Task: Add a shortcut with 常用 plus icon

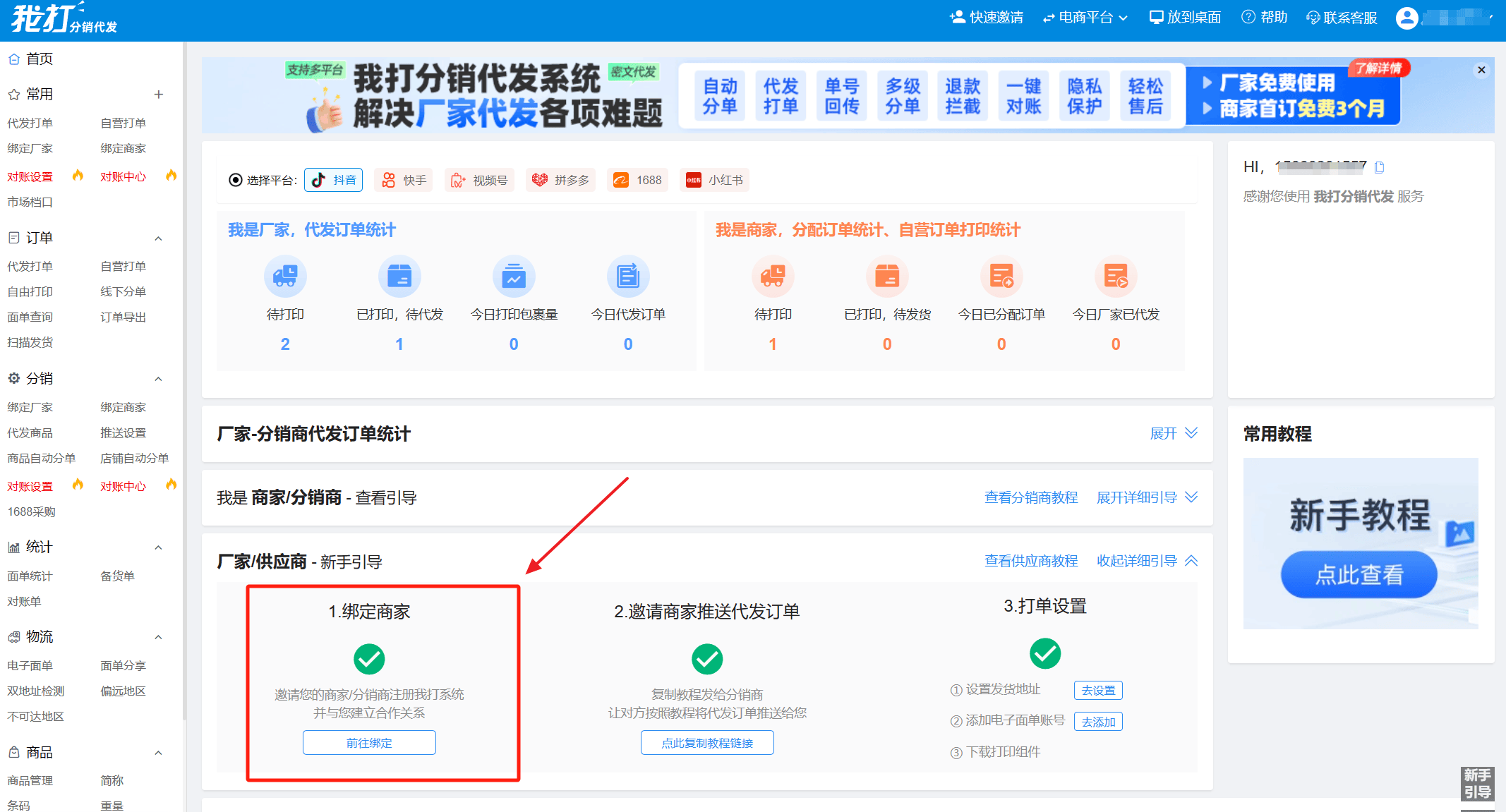Action: [159, 95]
